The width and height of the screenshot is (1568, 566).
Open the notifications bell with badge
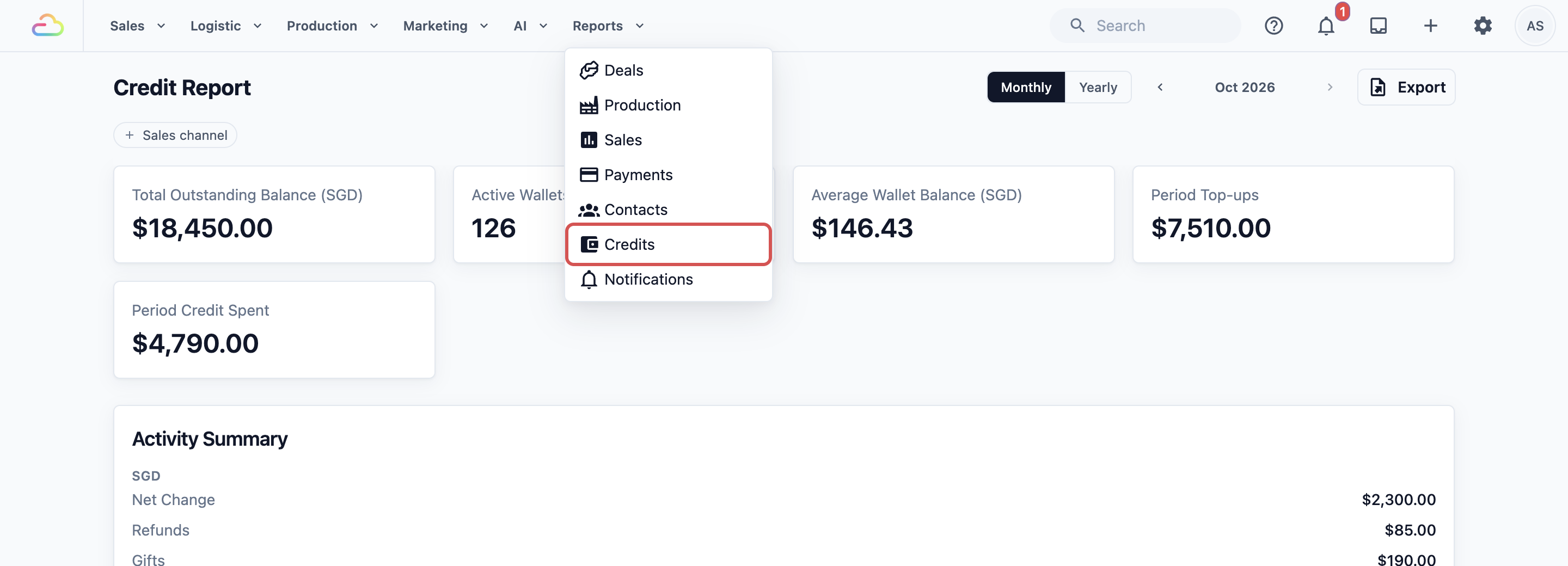1326,26
